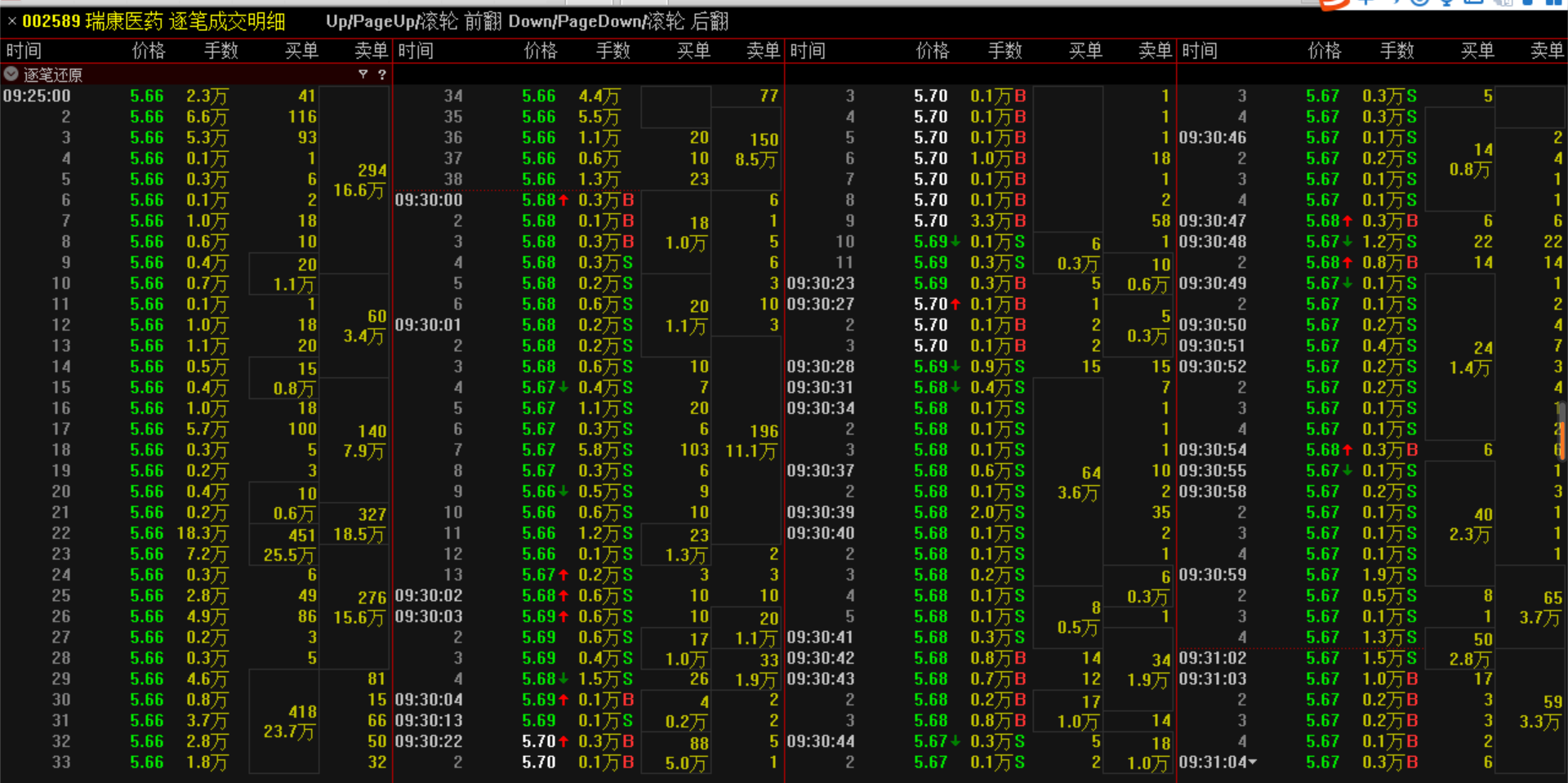Click green down arrow at 09:30:44 price
The width and height of the screenshot is (1568, 783).
955,741
